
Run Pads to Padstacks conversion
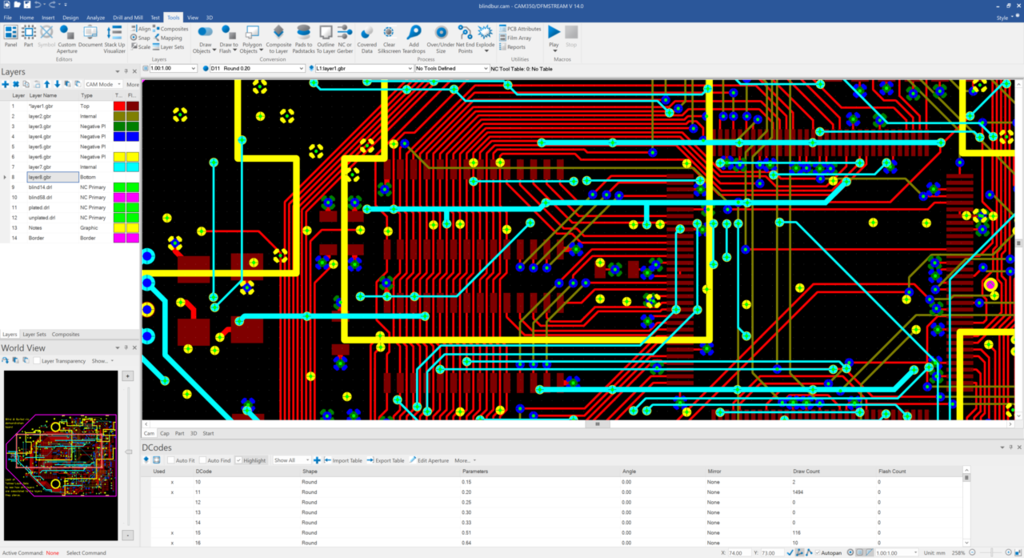[303, 39]
